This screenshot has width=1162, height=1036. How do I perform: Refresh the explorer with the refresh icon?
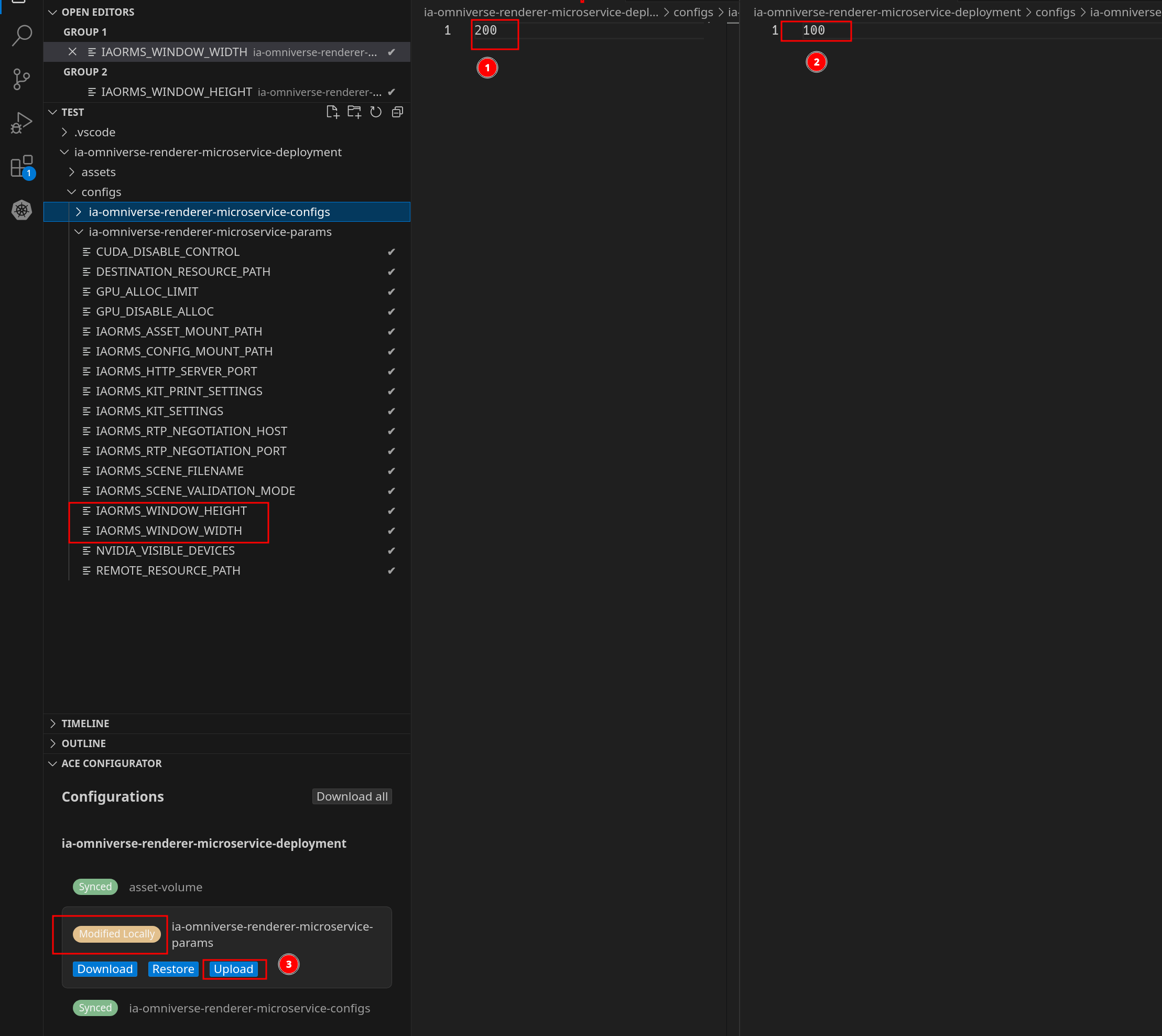click(x=376, y=112)
